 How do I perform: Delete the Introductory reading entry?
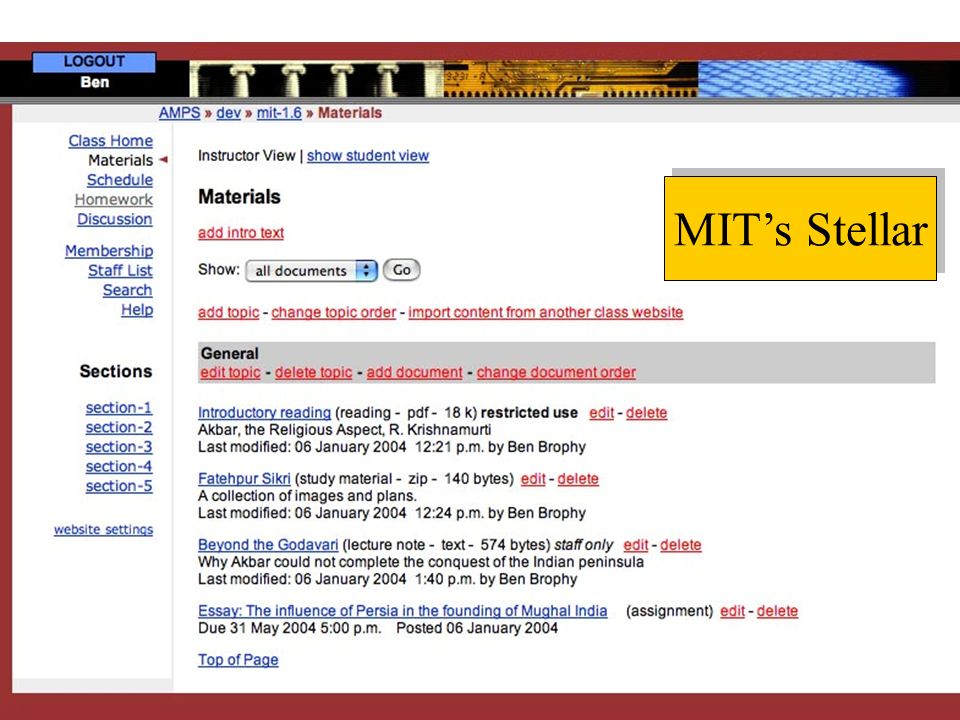coord(647,413)
